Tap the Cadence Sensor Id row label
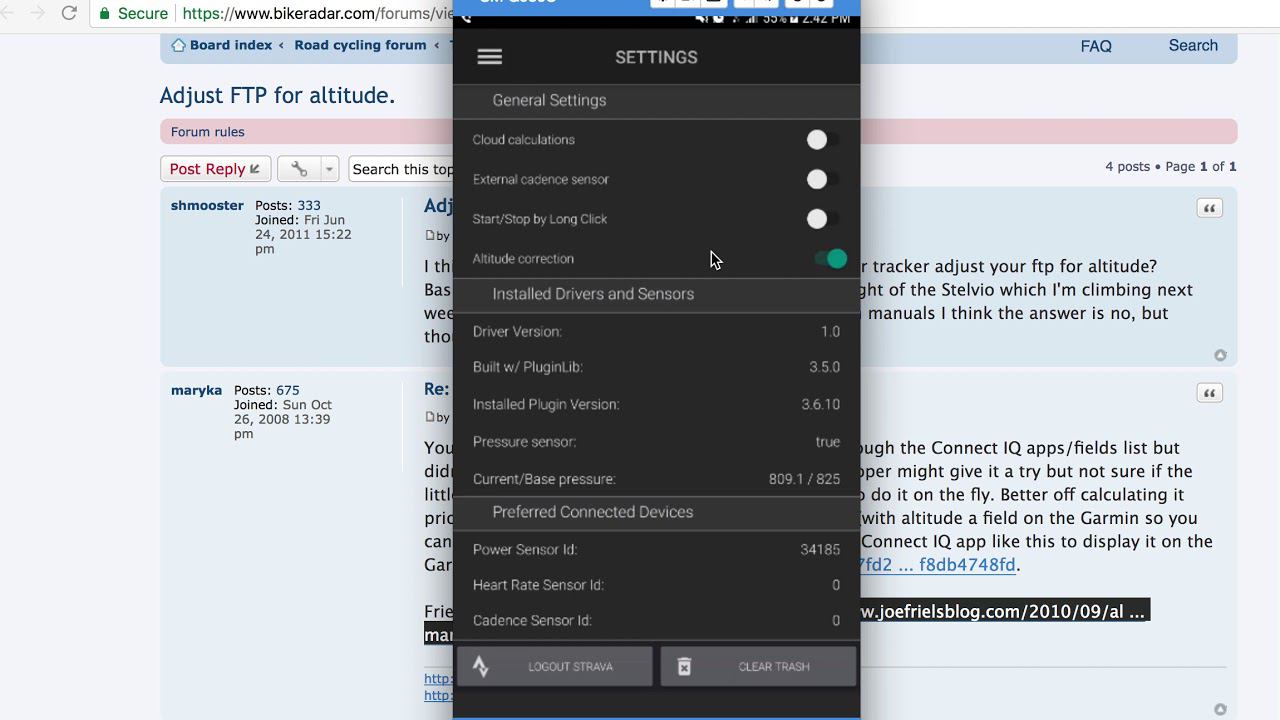 [532, 621]
